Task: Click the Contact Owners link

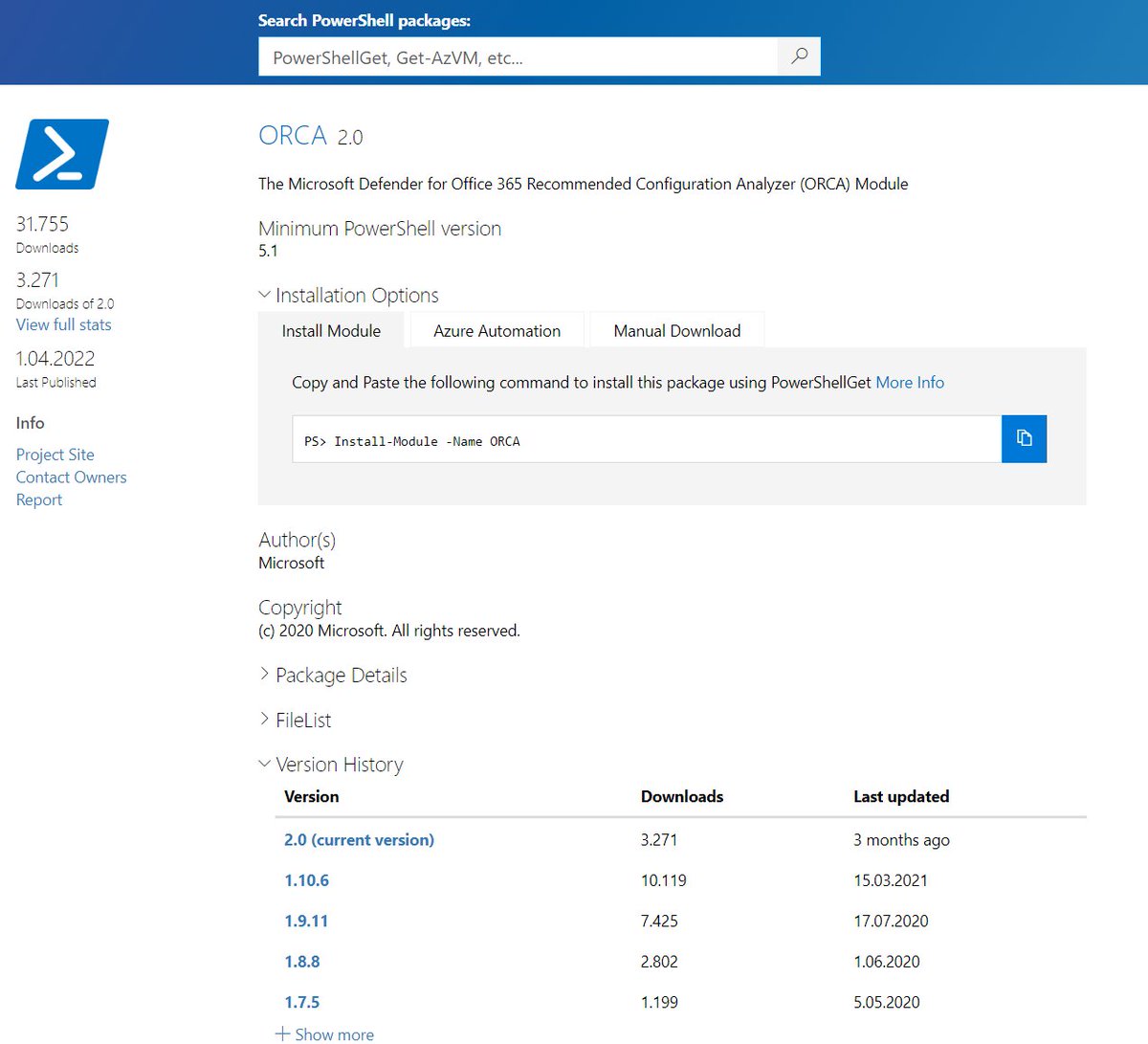Action: 71,477
